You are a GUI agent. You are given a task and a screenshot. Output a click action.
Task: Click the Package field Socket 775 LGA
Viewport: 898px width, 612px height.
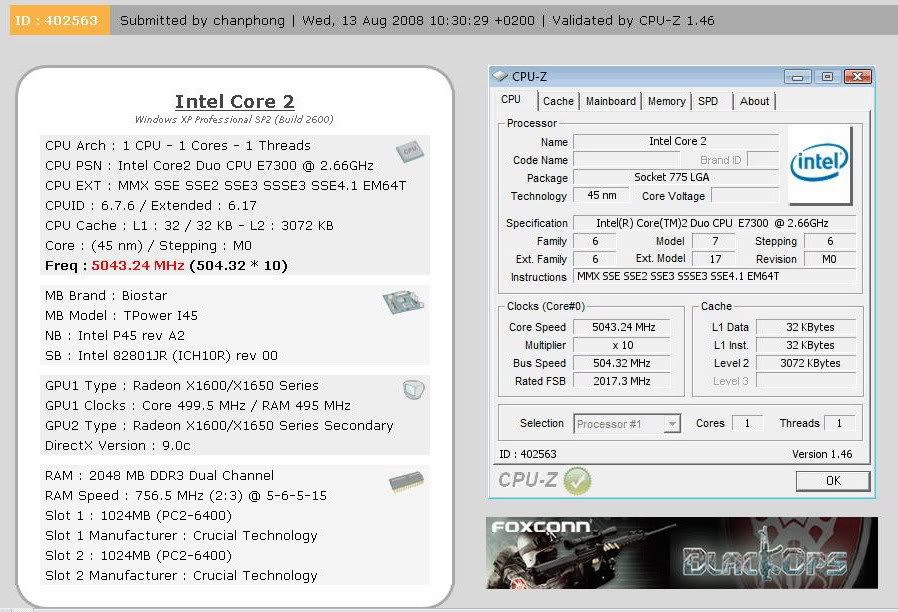(x=676, y=177)
